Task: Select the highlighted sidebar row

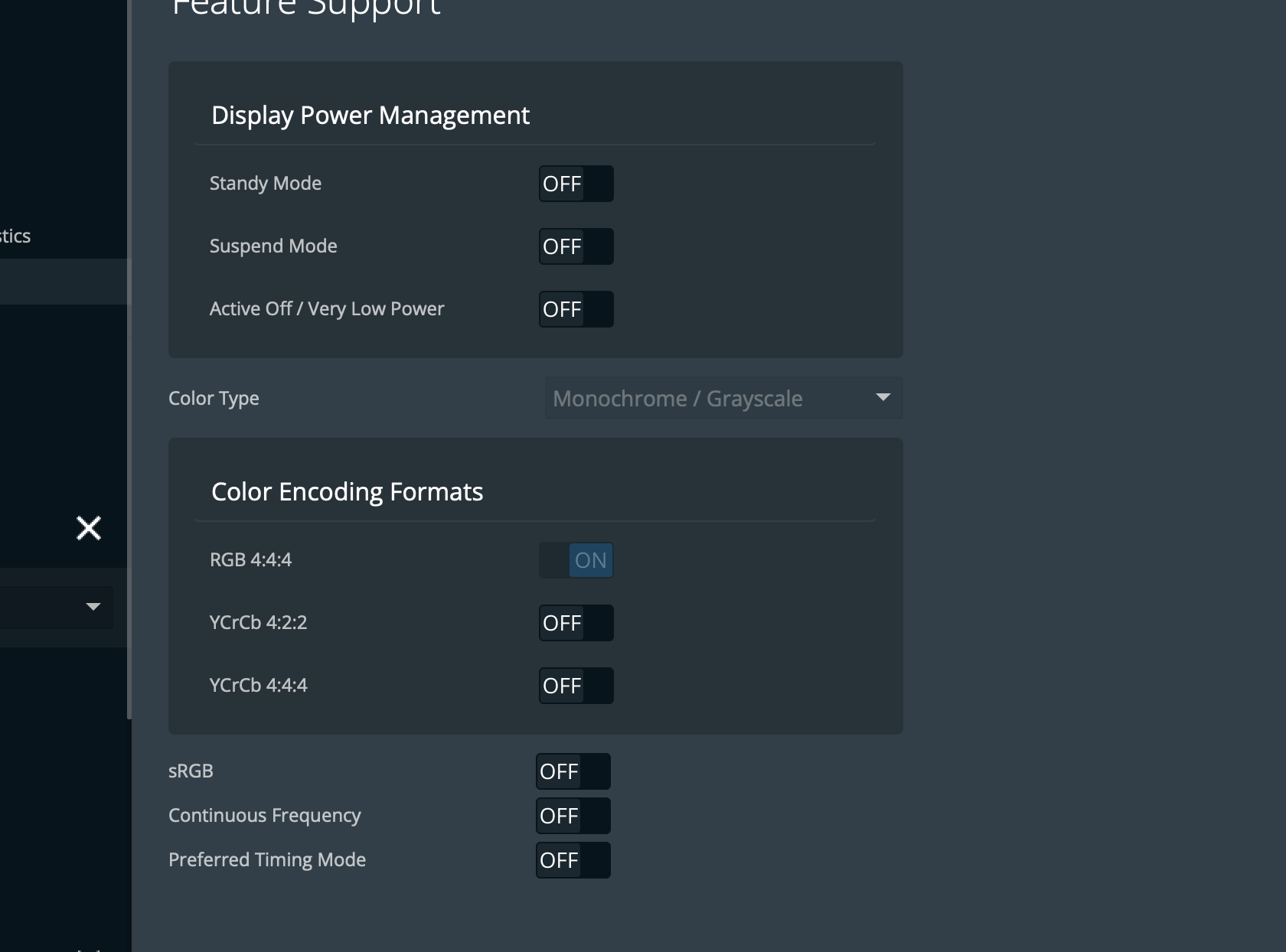Action: [x=63, y=282]
